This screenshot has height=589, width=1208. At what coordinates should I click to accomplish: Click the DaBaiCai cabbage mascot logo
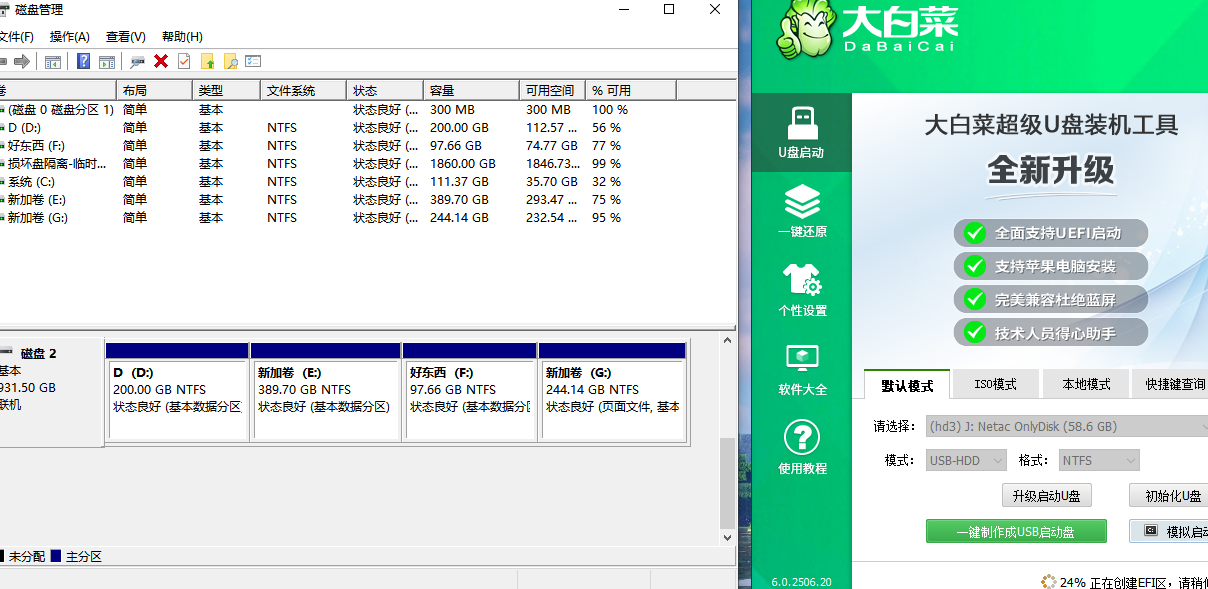[x=807, y=30]
